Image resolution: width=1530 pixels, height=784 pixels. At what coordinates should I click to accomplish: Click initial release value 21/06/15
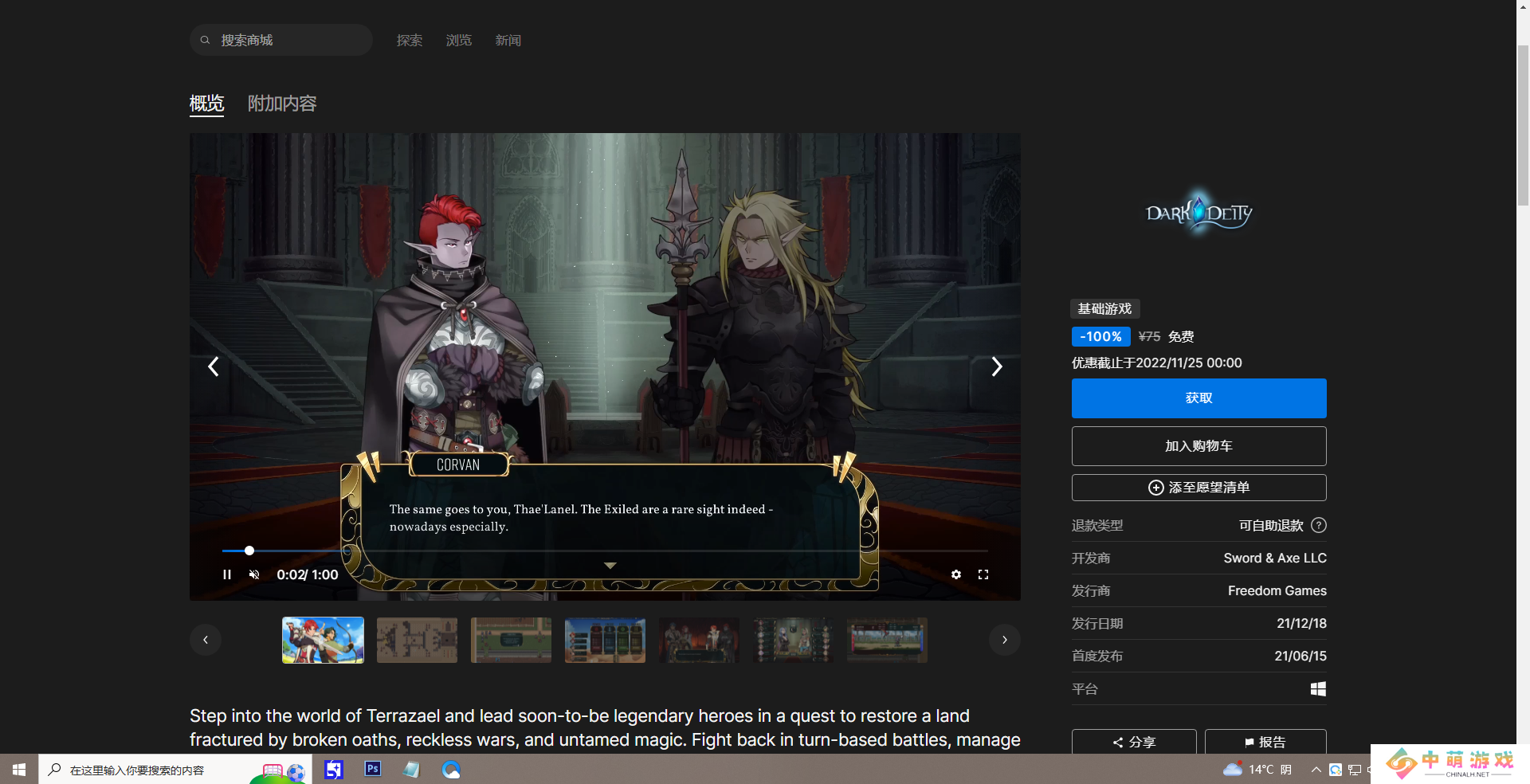(x=1300, y=657)
